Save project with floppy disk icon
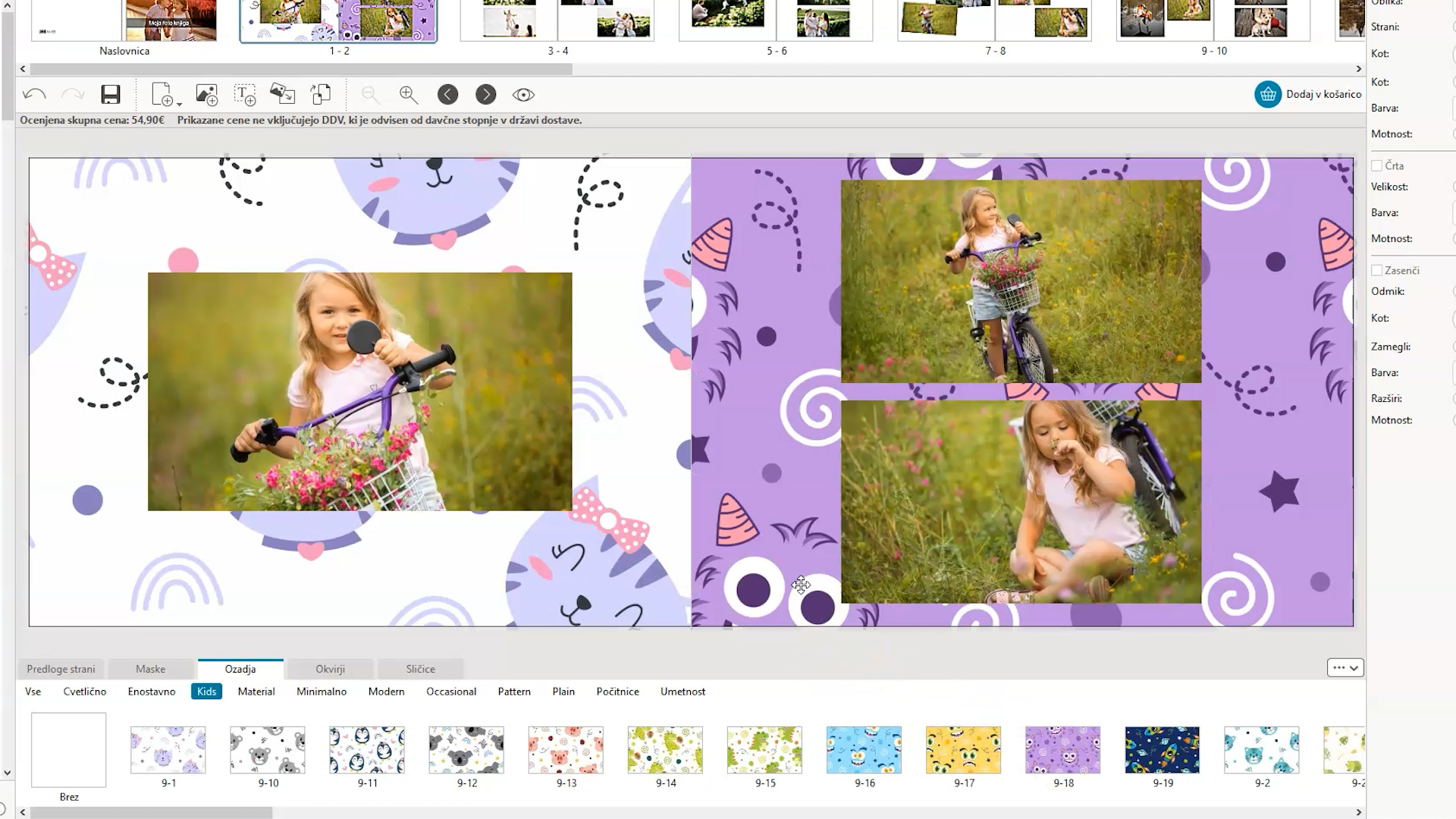 [111, 95]
